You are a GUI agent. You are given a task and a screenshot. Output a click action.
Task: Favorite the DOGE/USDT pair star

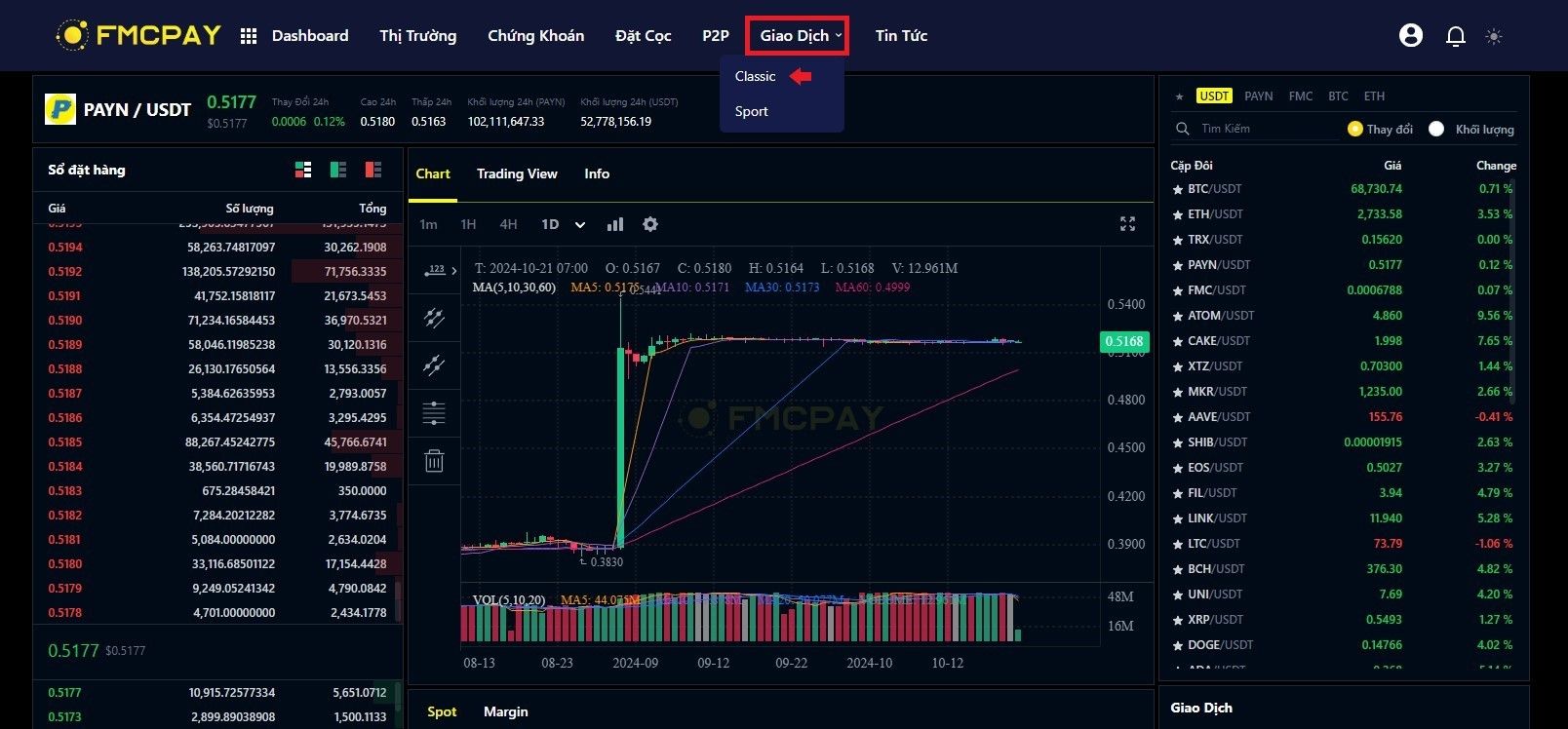click(1178, 645)
